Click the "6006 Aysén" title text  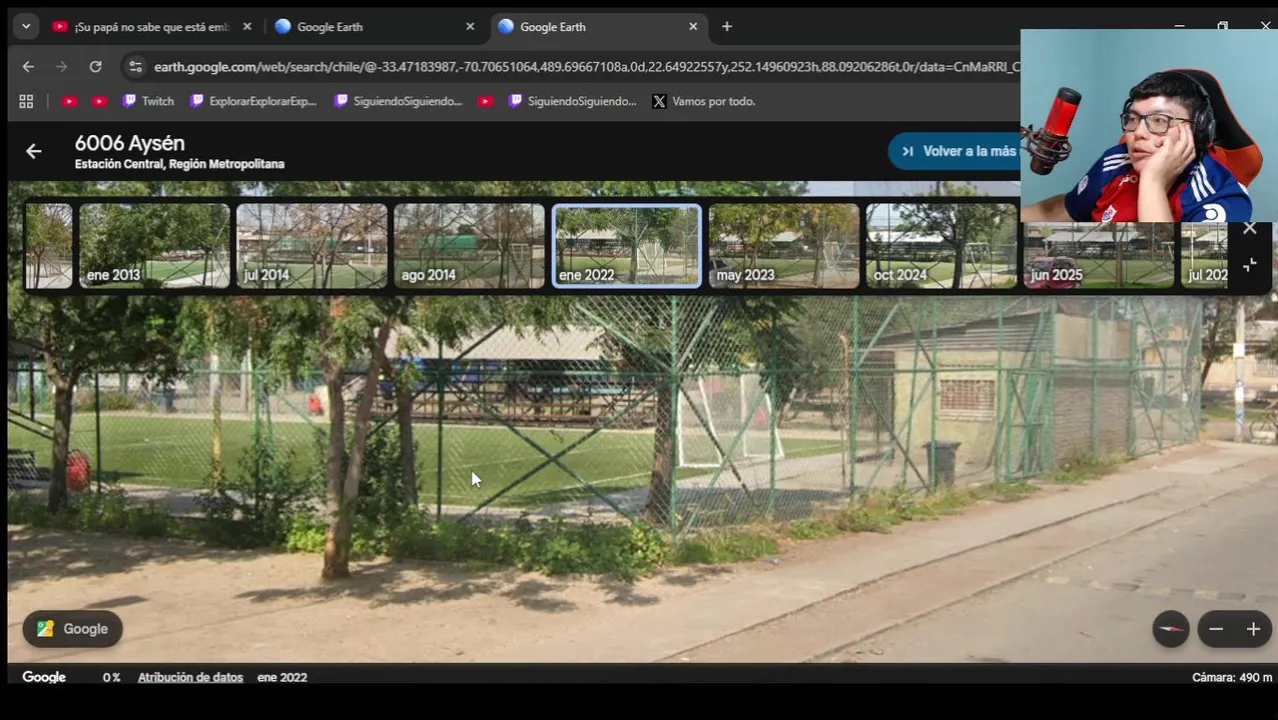tap(129, 143)
